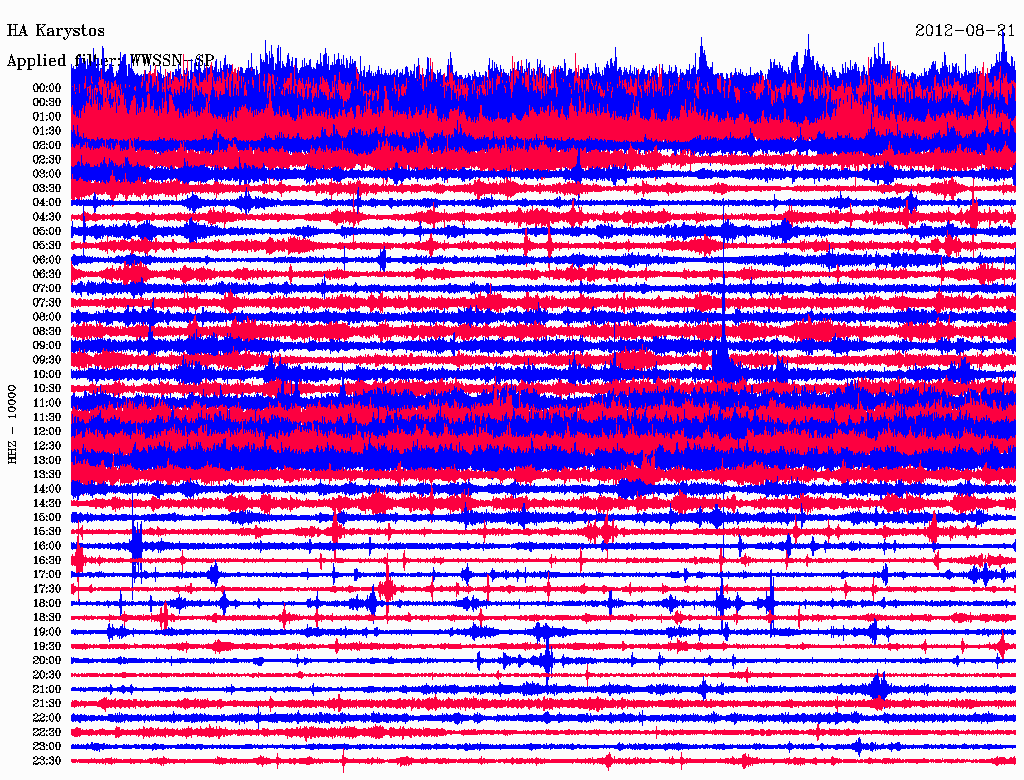The width and height of the screenshot is (1024, 780).
Task: Select the 00:00 time label
Action: 46,88
